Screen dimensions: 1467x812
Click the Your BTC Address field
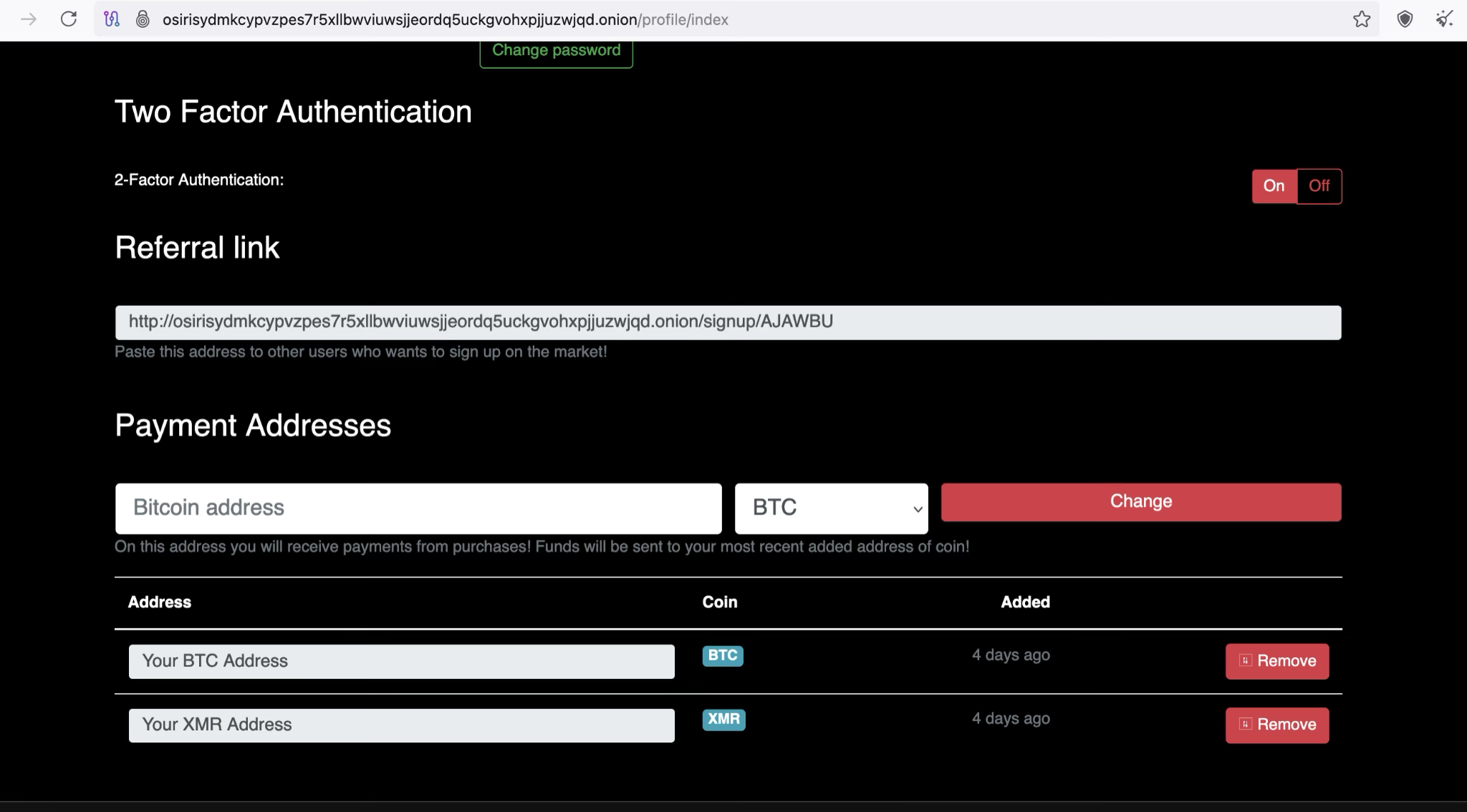(401, 661)
